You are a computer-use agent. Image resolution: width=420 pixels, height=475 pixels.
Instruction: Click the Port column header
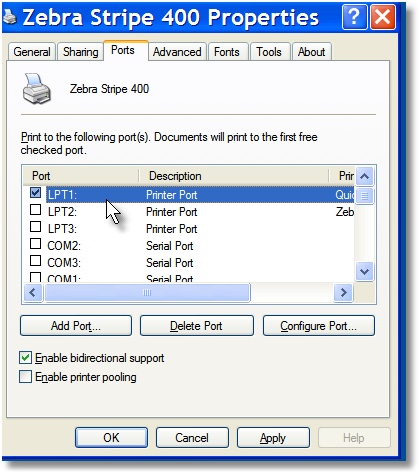click(x=81, y=176)
